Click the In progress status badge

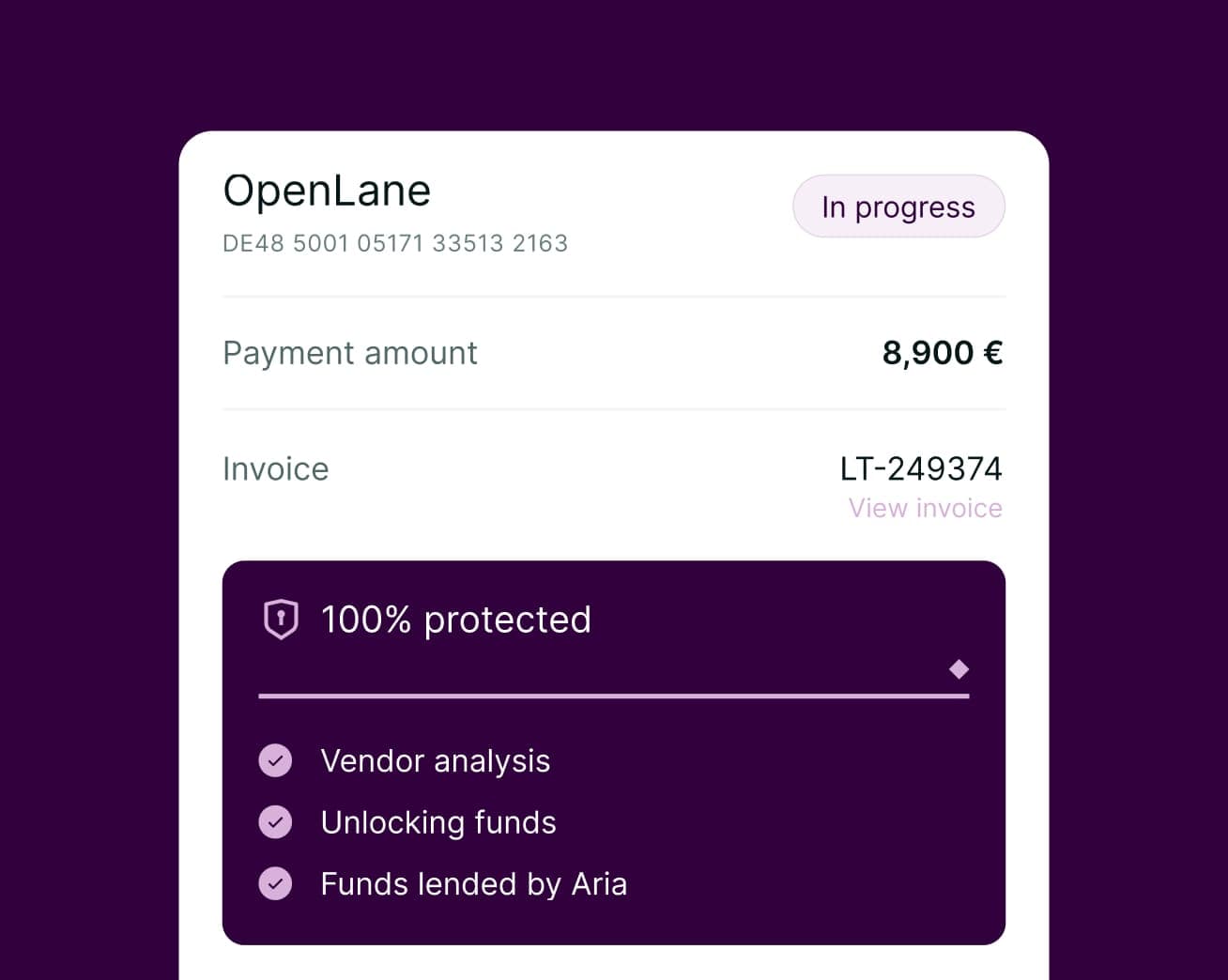[898, 207]
